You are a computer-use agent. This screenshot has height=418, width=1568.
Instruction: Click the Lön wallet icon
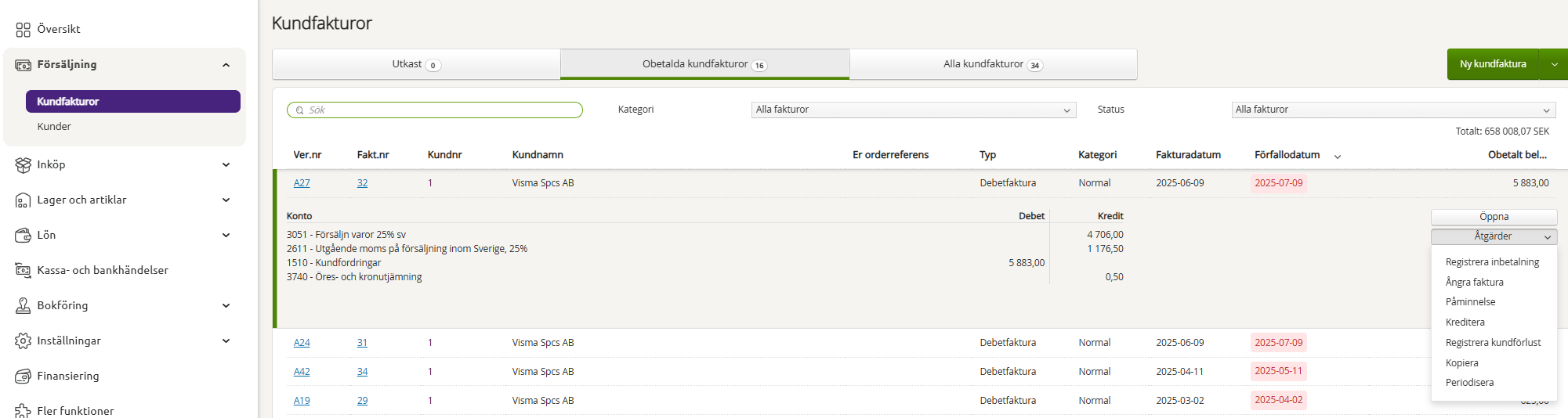(x=23, y=236)
